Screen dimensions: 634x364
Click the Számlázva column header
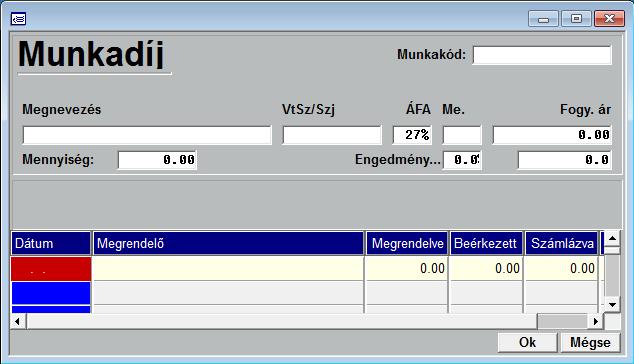561,243
